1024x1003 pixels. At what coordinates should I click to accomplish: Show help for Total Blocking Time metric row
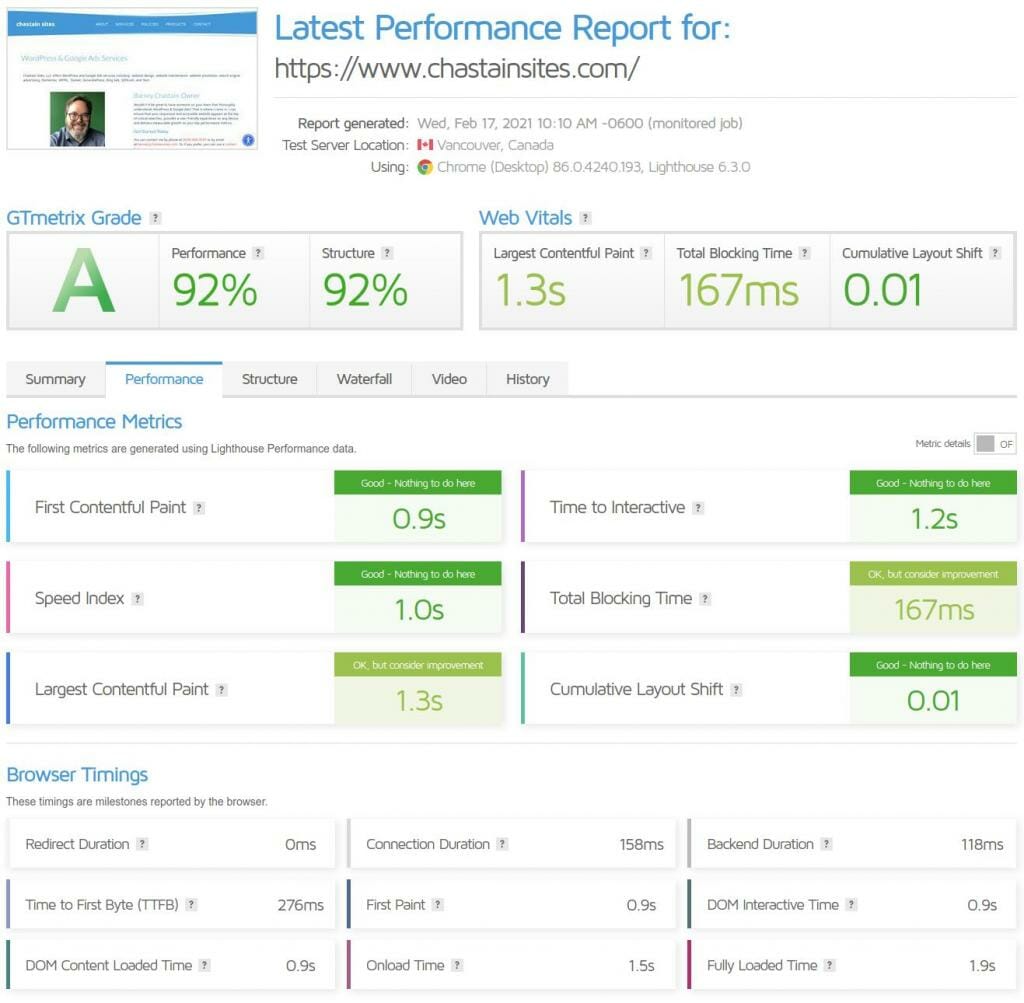tap(705, 599)
